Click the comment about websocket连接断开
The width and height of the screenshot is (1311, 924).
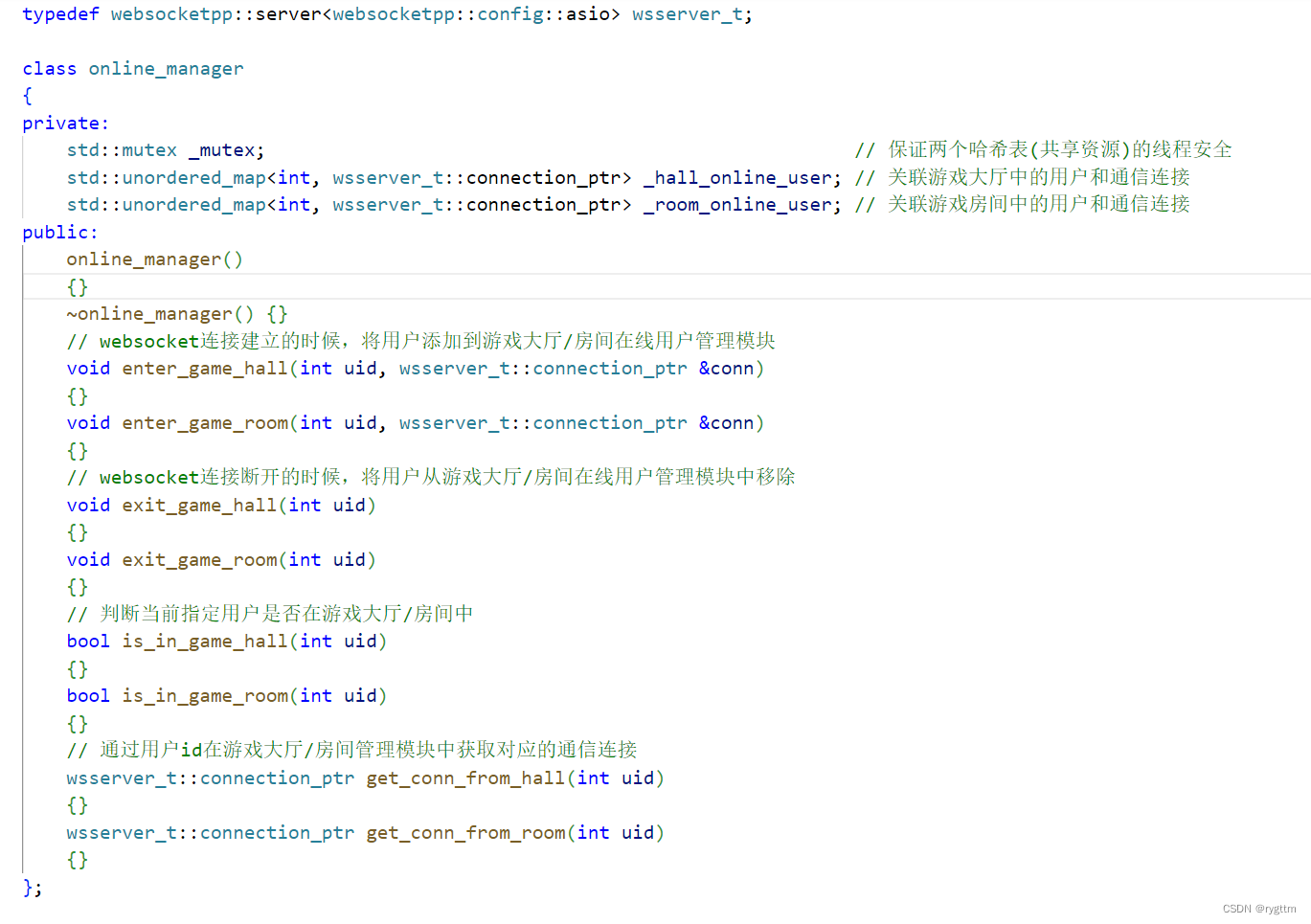click(x=431, y=478)
